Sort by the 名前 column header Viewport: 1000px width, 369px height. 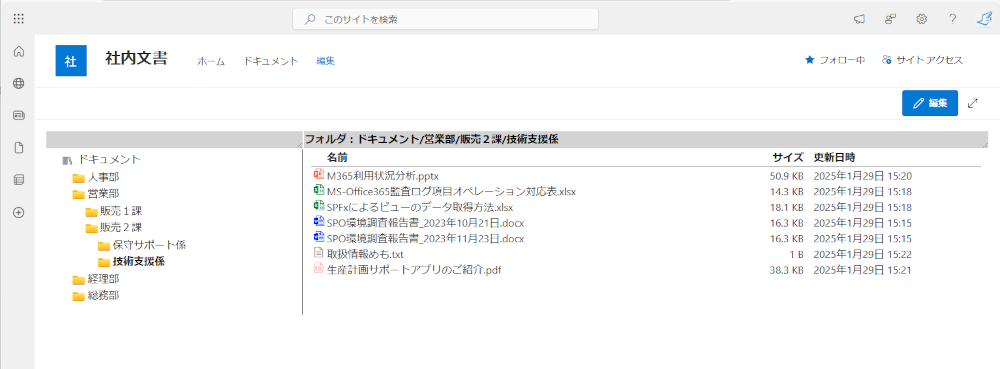pos(337,157)
